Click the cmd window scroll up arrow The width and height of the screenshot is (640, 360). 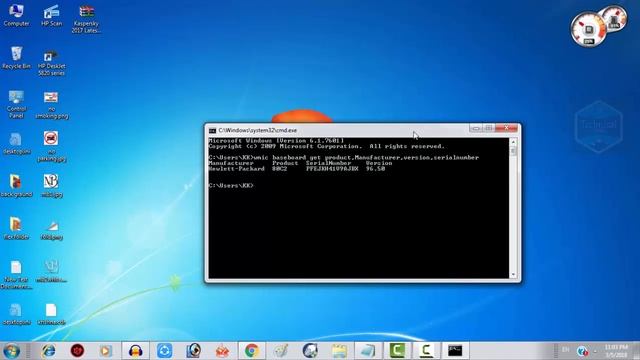tap(513, 142)
